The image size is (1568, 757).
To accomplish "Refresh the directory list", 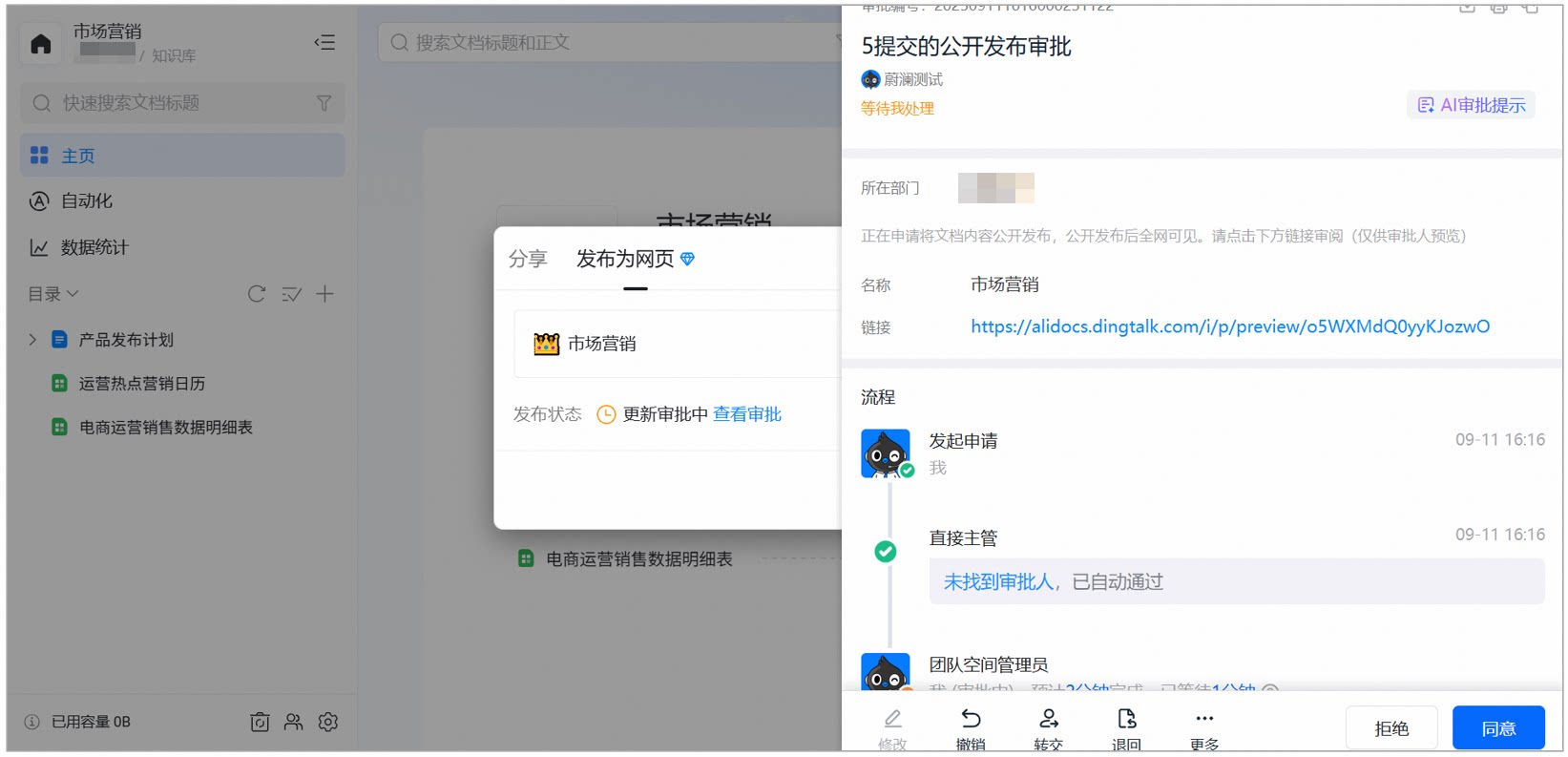I will point(257,294).
